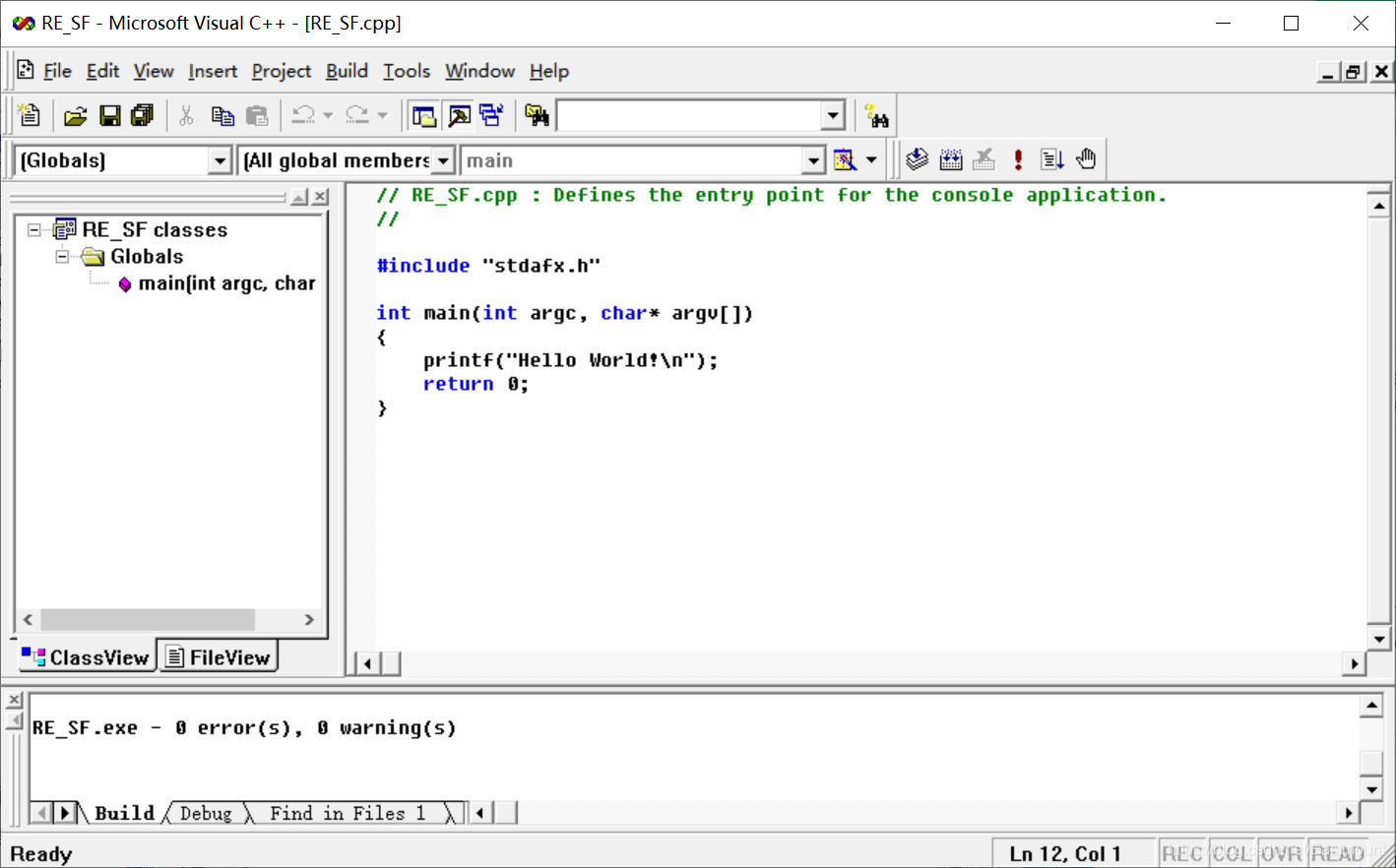This screenshot has height=868, width=1396.
Task: Open the Tools menu
Action: tap(407, 71)
